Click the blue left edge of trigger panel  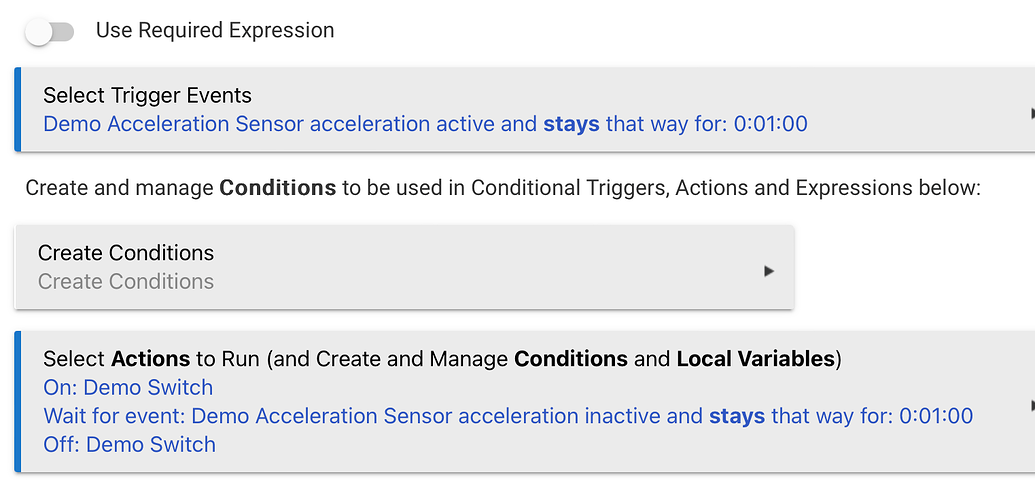(x=18, y=110)
